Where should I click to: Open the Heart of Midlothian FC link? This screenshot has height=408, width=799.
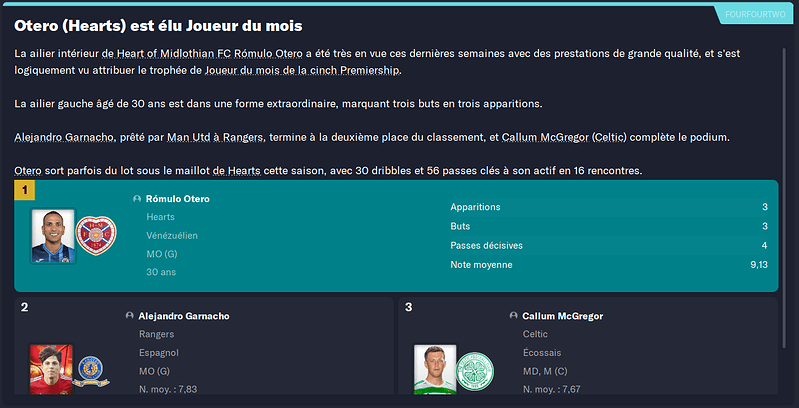(174, 53)
